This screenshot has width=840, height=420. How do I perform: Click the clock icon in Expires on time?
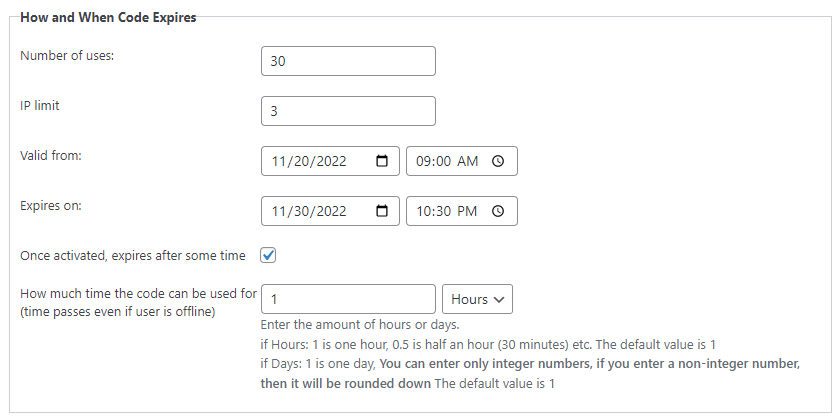(x=498, y=211)
